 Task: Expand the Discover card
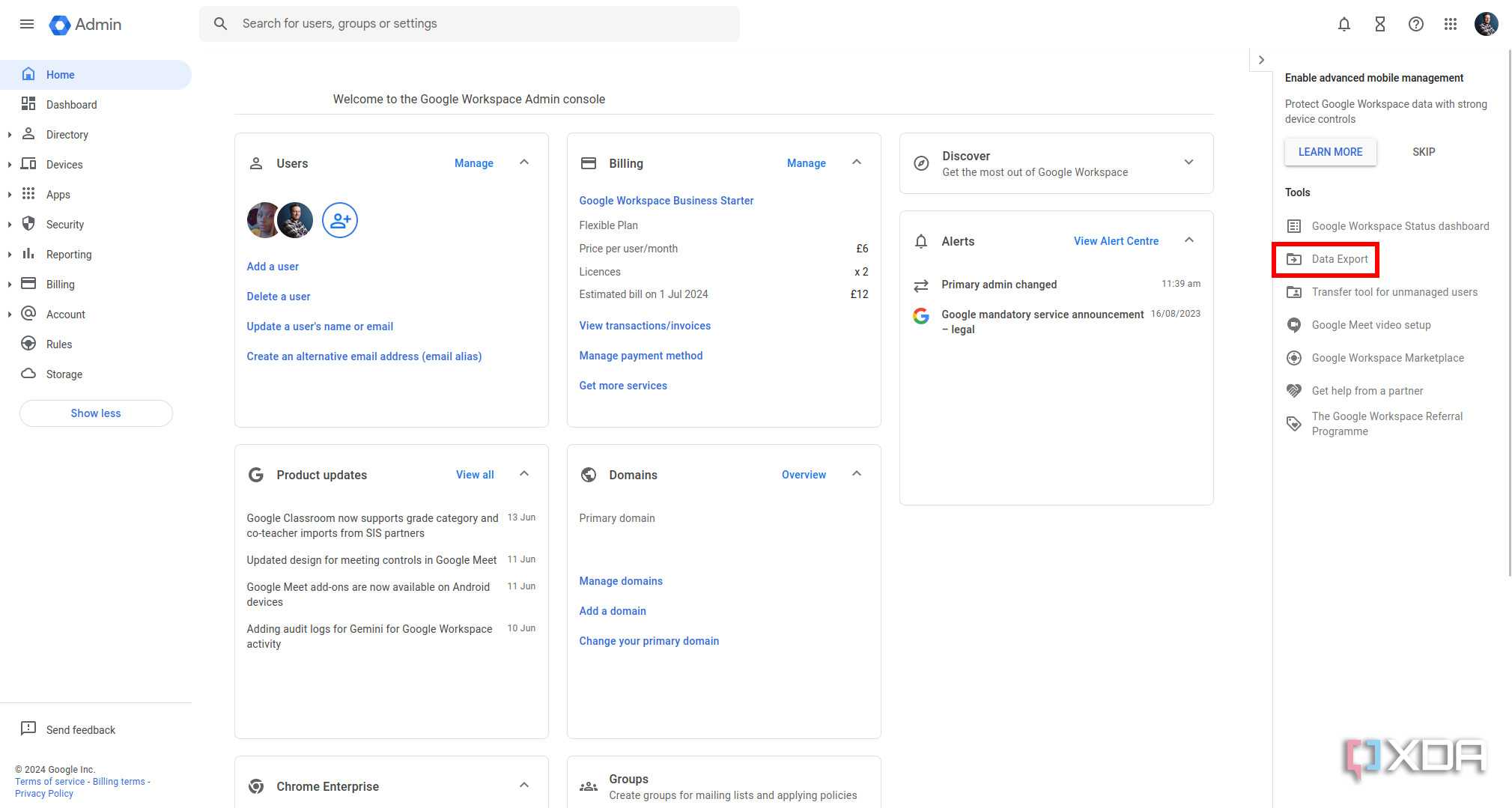click(1189, 162)
